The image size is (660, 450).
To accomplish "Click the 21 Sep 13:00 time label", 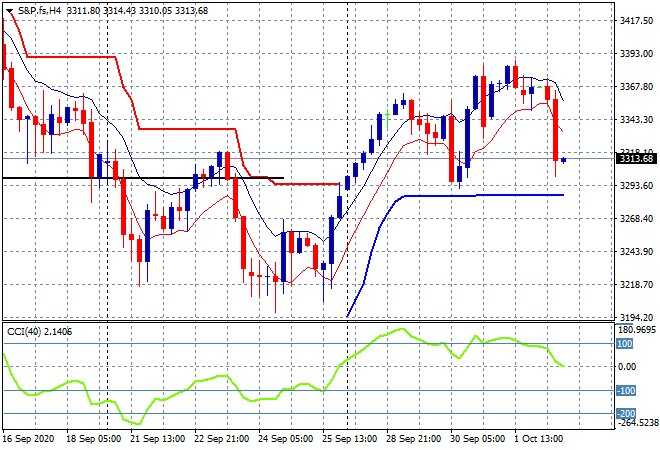I will (157, 439).
